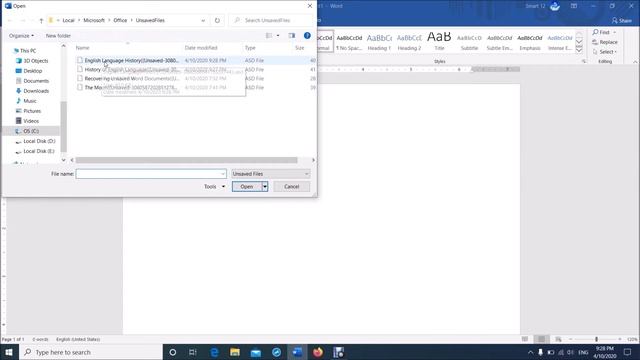Viewport: 640px width, 360px height.
Task: Switch to Web Layout view icon
Action: point(558,339)
